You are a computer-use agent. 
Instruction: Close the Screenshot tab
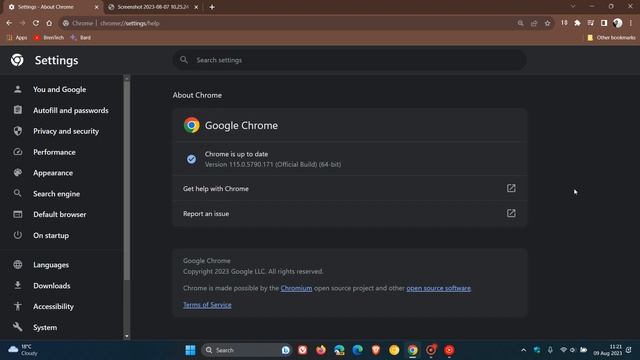pos(196,7)
